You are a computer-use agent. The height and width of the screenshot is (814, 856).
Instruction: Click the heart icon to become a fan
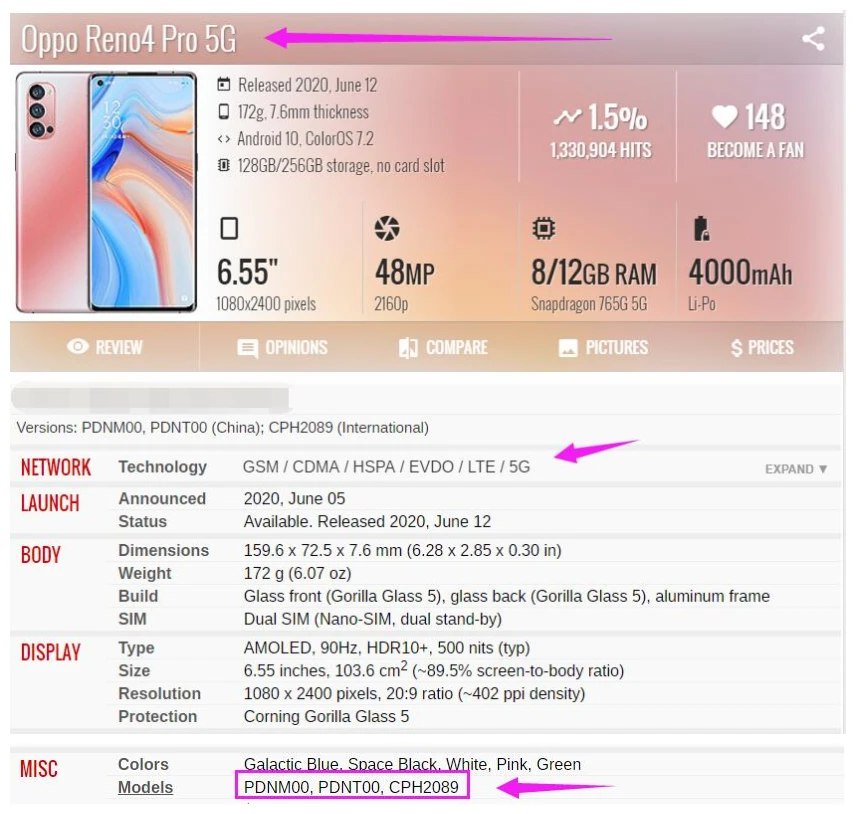pos(725,116)
